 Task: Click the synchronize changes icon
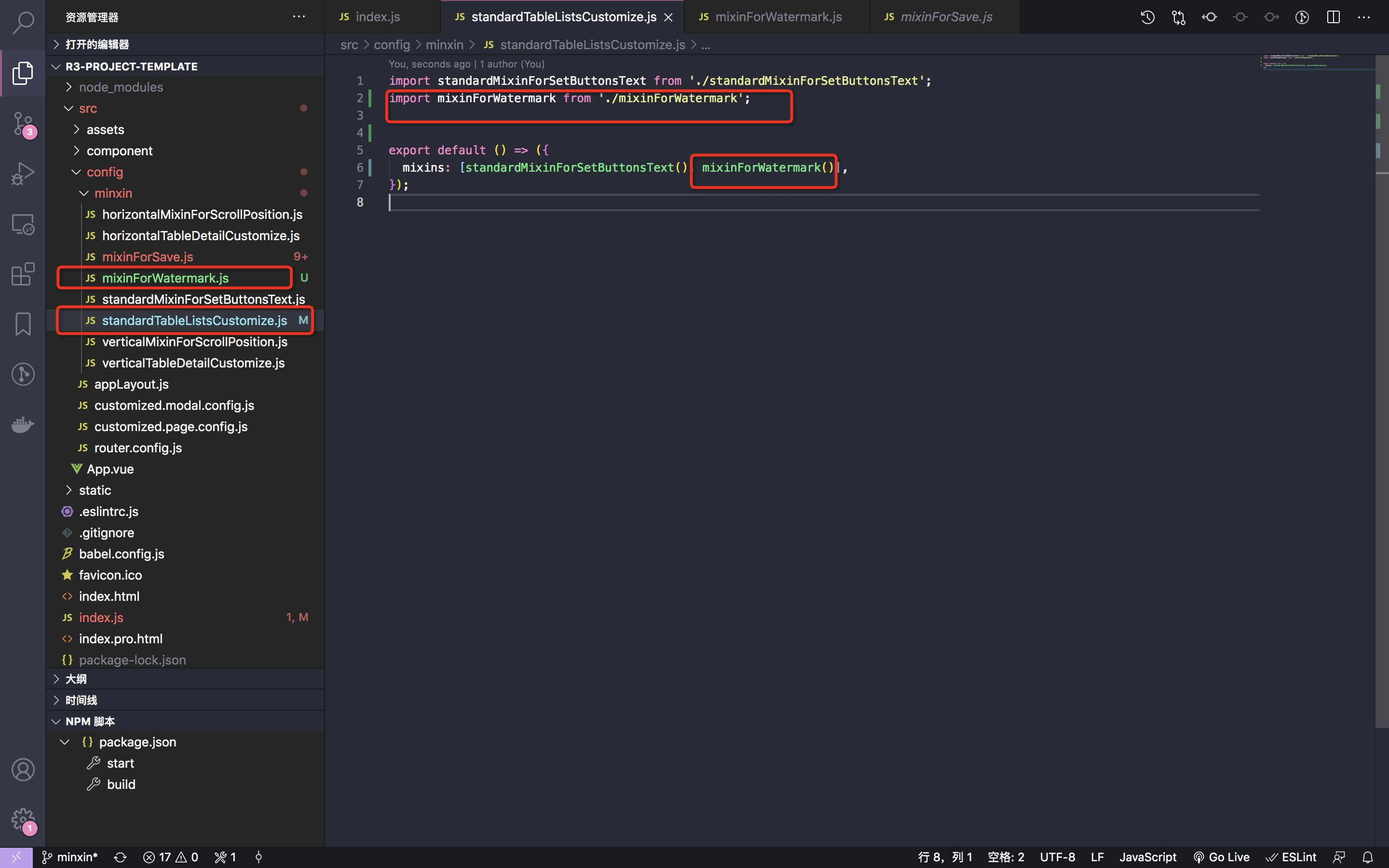pos(120,857)
